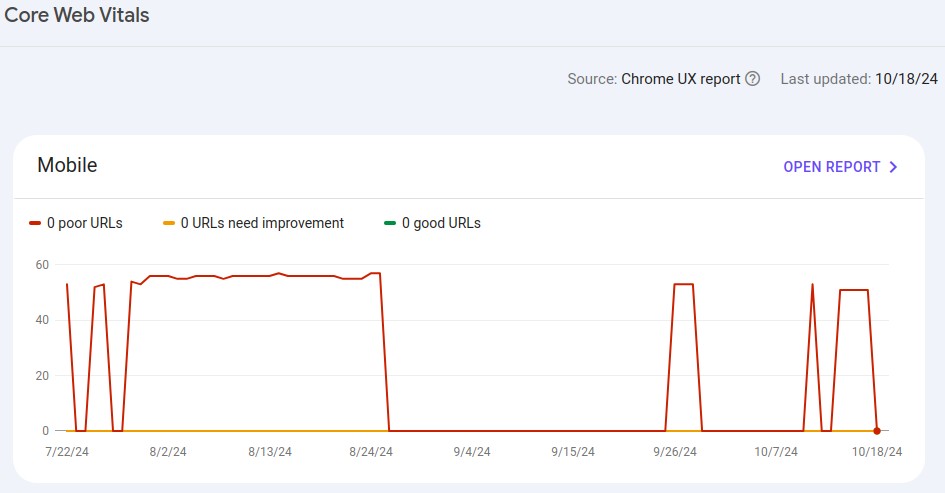945x493 pixels.
Task: Toggle the 0 URLs need improvement label
Action: (262, 223)
